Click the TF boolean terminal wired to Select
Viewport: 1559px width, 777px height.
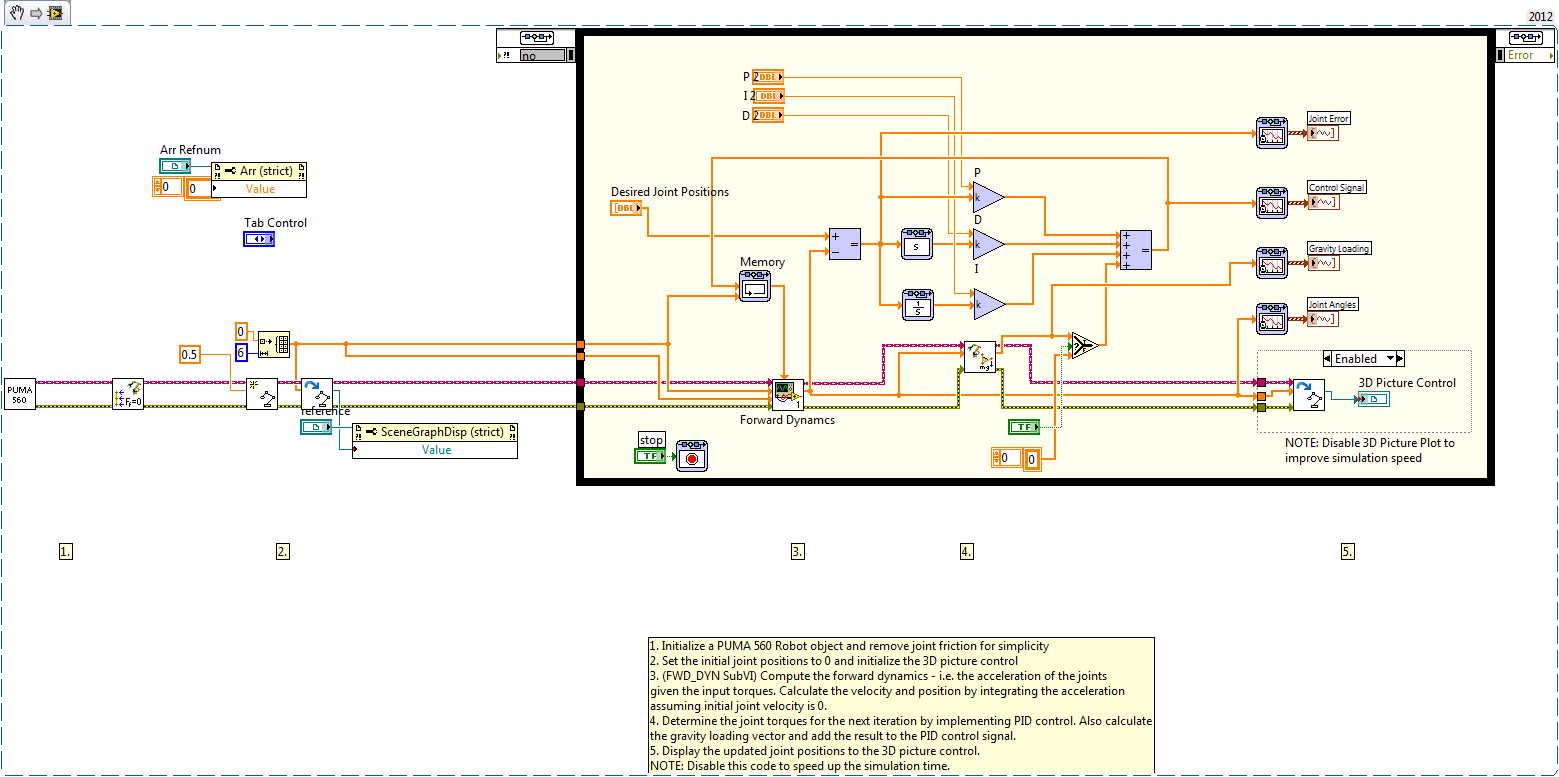tap(1023, 427)
